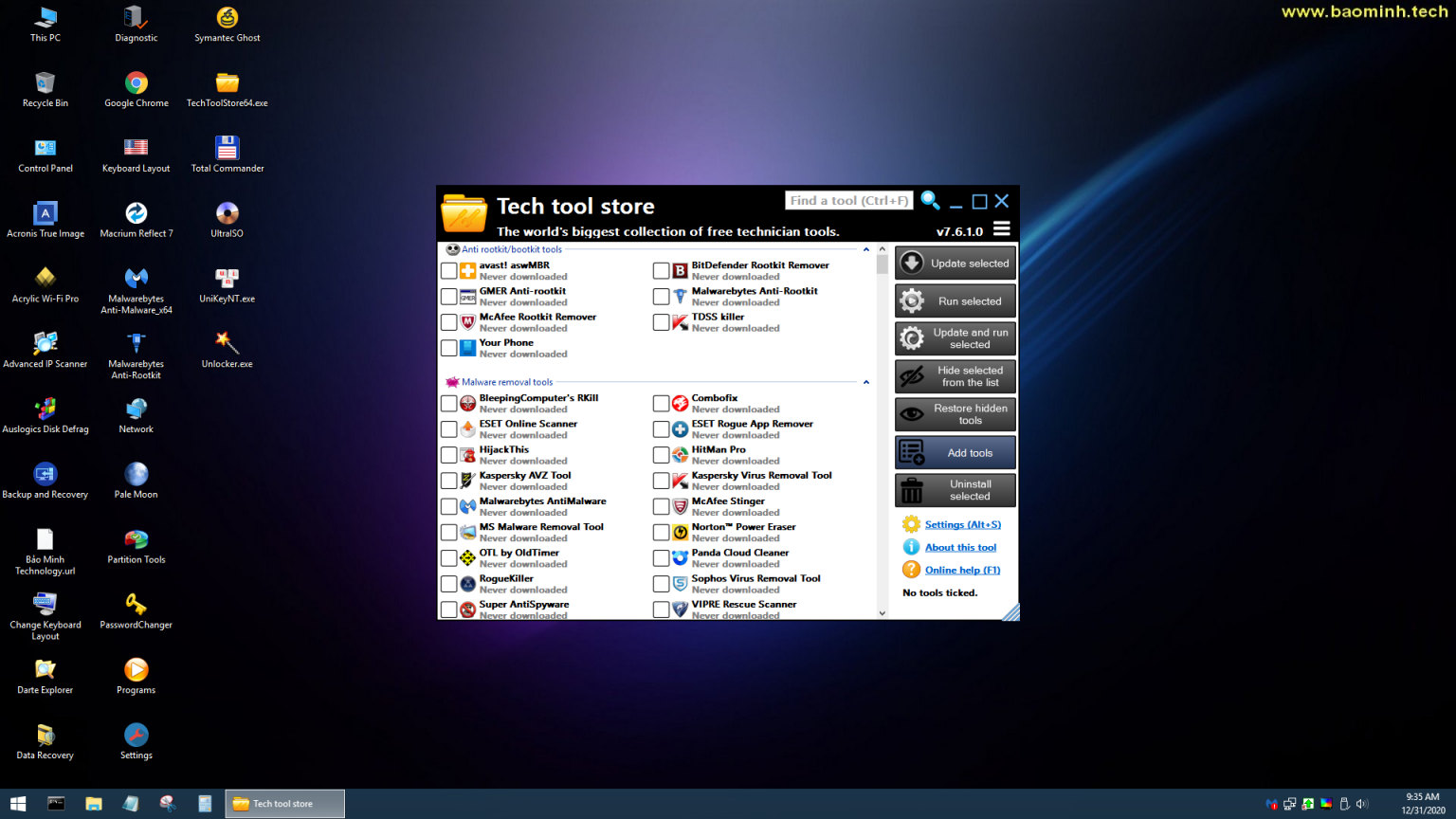Image resolution: width=1456 pixels, height=819 pixels.
Task: Tick the Combofix checkbox
Action: tap(662, 404)
